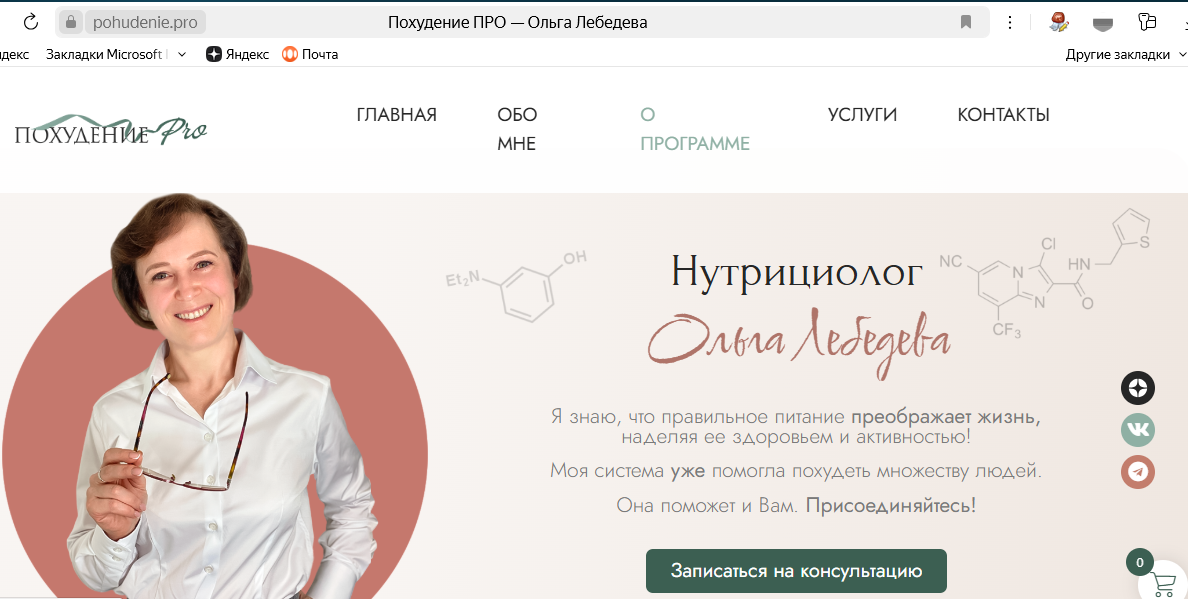Click the red extension icon near the toolbar

point(1057,21)
